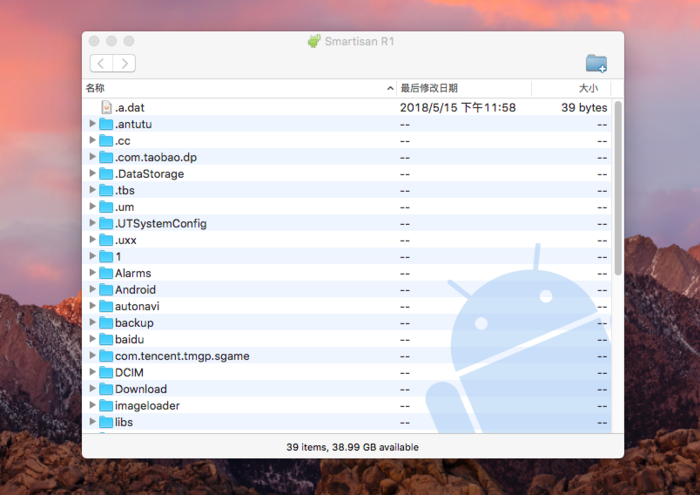The image size is (700, 495).
Task: Select the Android folder name
Action: click(x=135, y=290)
